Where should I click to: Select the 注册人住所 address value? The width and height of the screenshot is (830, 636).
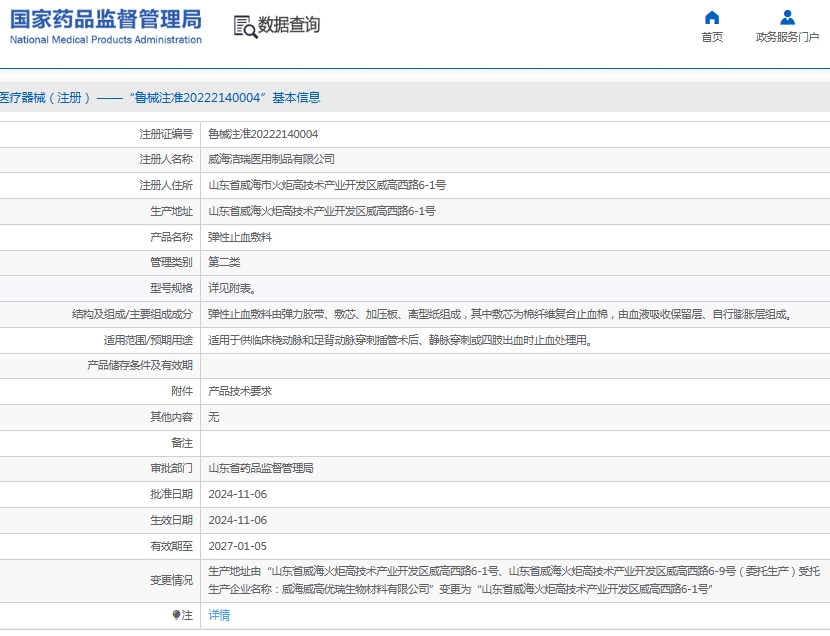pyautogui.click(x=327, y=185)
